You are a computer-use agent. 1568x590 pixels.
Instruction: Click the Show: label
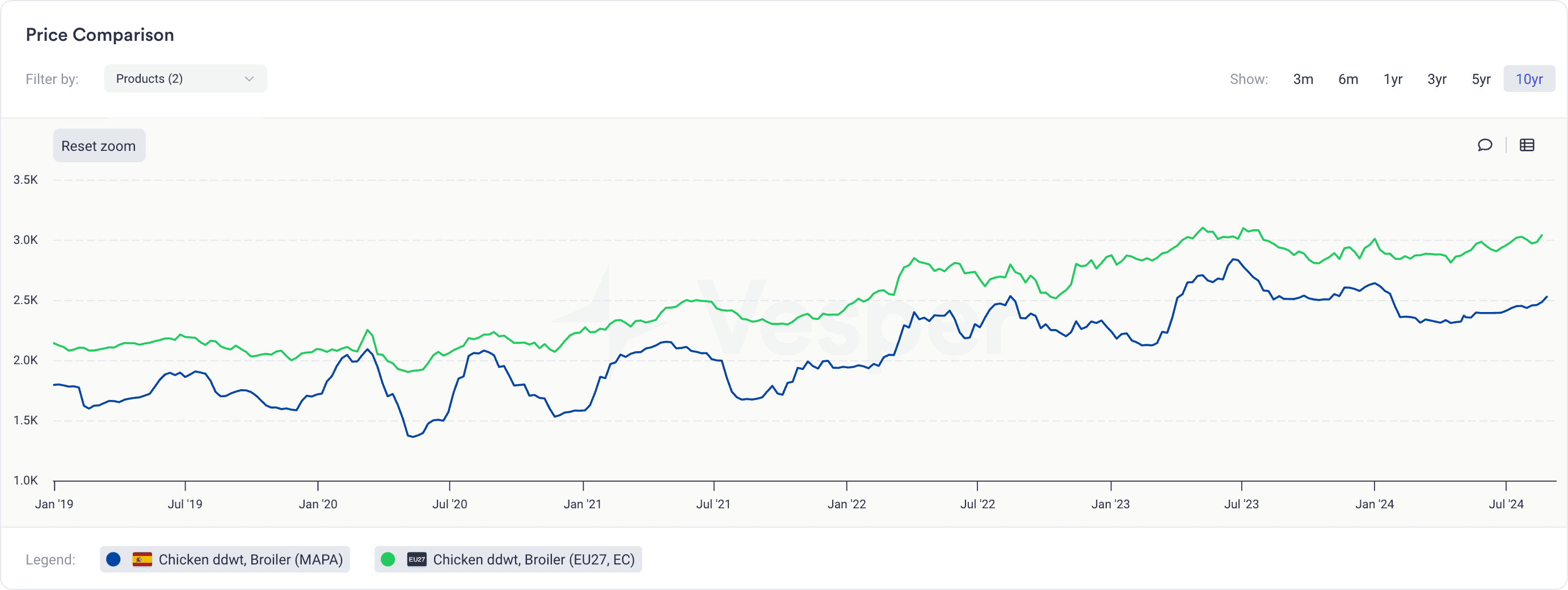click(1249, 79)
